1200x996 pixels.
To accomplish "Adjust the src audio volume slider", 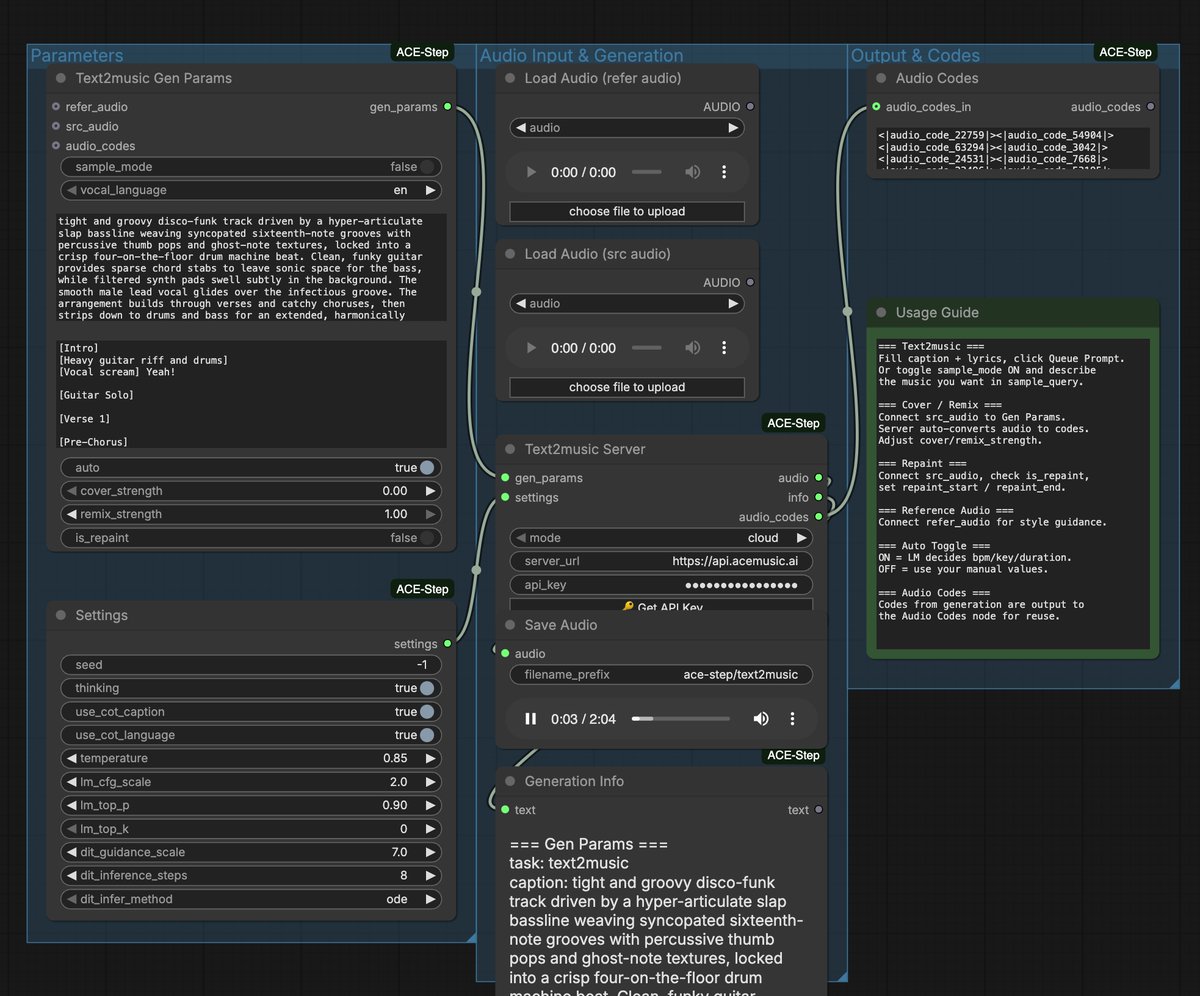I will (647, 348).
